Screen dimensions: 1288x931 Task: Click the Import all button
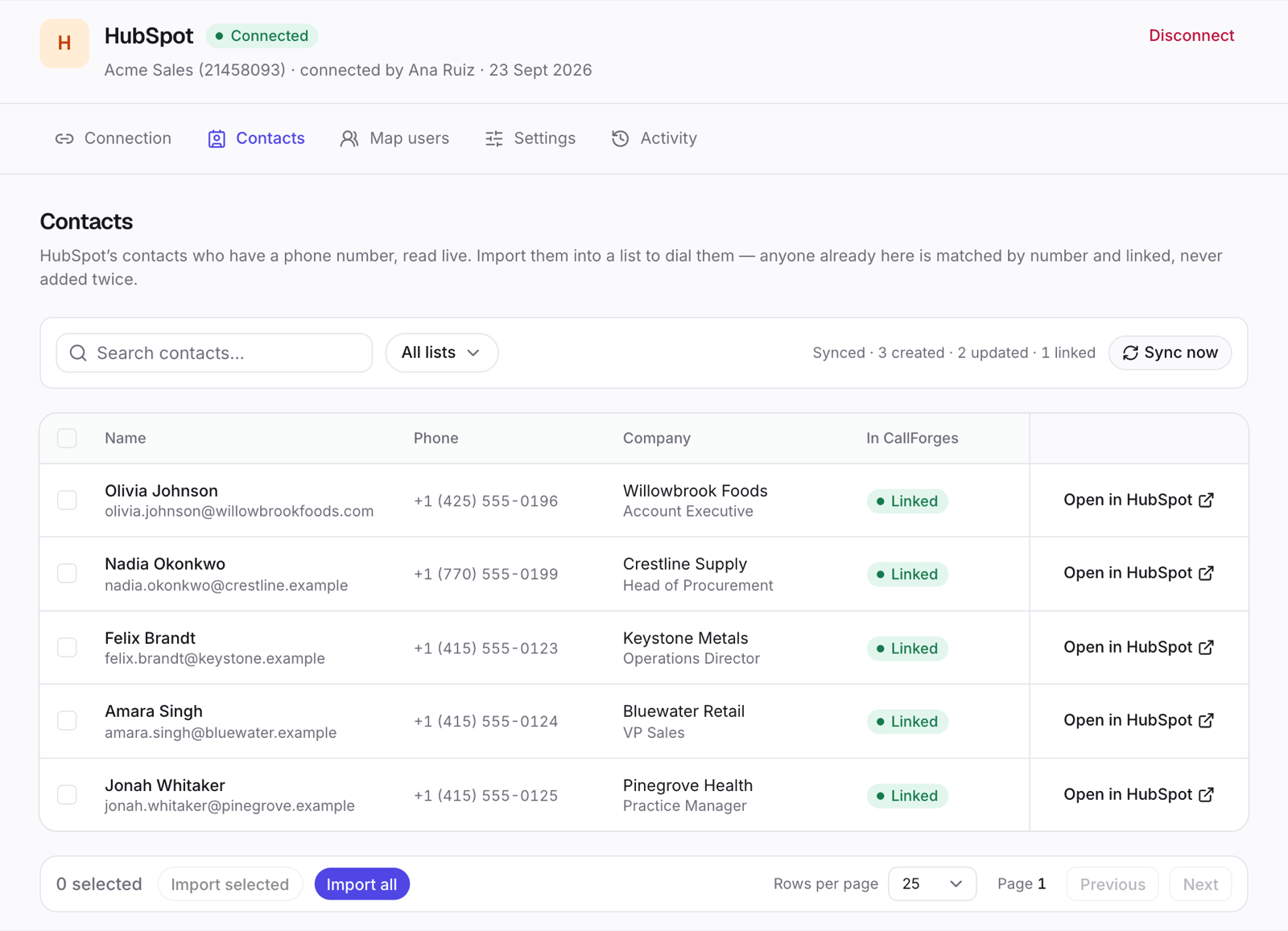pyautogui.click(x=362, y=884)
